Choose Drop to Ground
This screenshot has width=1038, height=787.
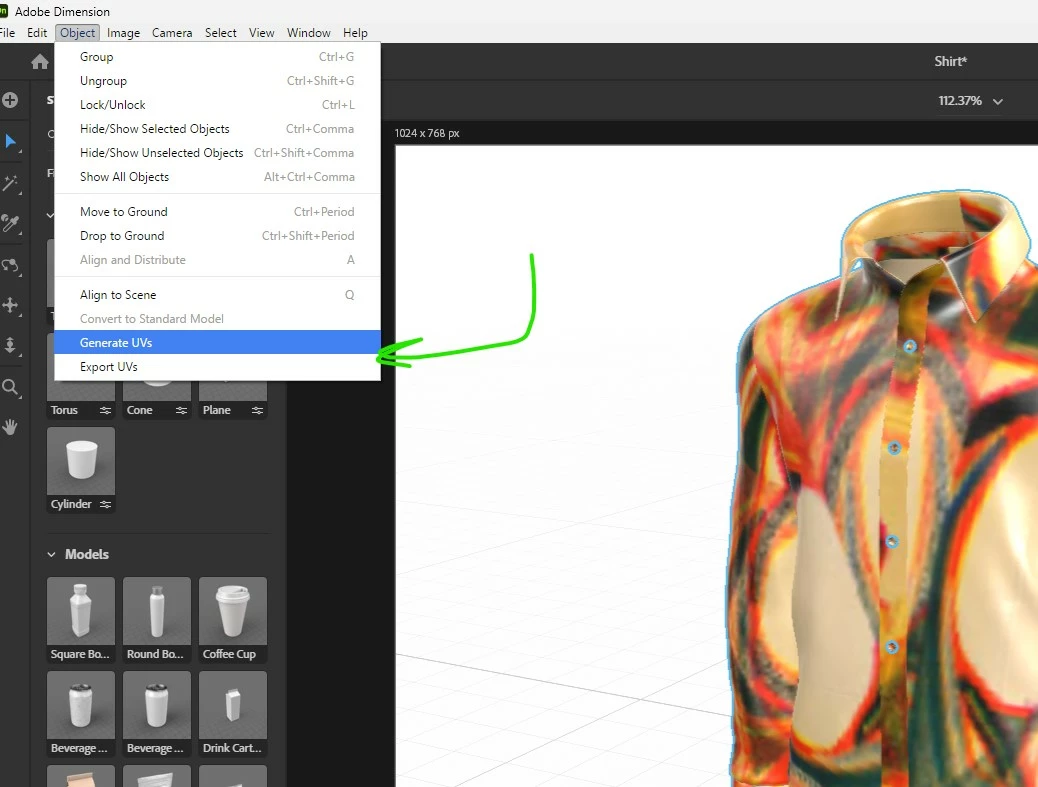coord(217,236)
